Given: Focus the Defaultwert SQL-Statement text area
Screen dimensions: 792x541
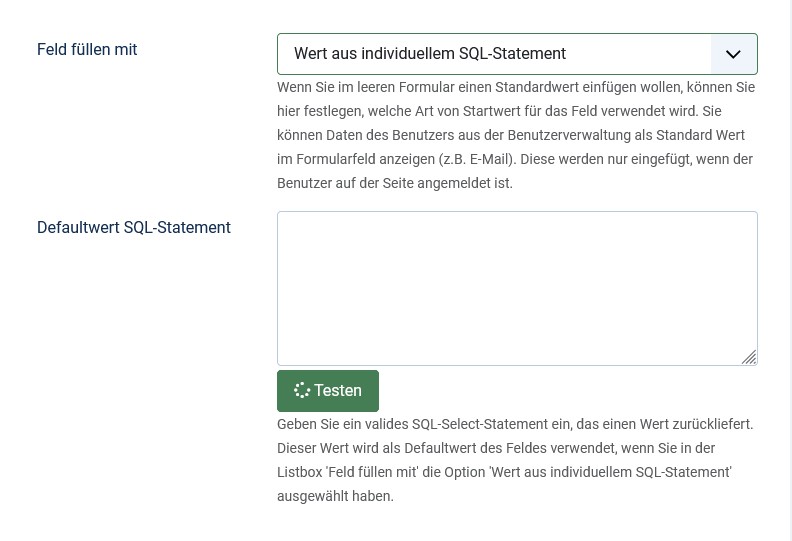Looking at the screenshot, I should [x=517, y=288].
